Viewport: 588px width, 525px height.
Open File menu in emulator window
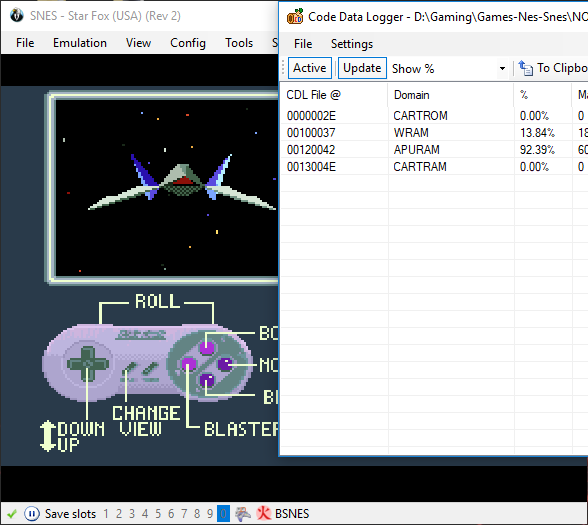[25, 43]
